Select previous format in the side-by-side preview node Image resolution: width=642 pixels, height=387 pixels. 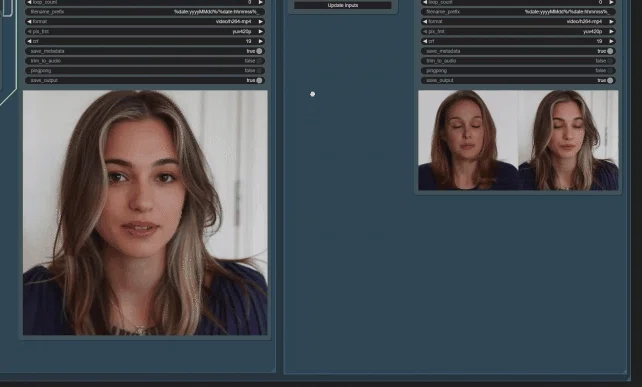coord(425,22)
